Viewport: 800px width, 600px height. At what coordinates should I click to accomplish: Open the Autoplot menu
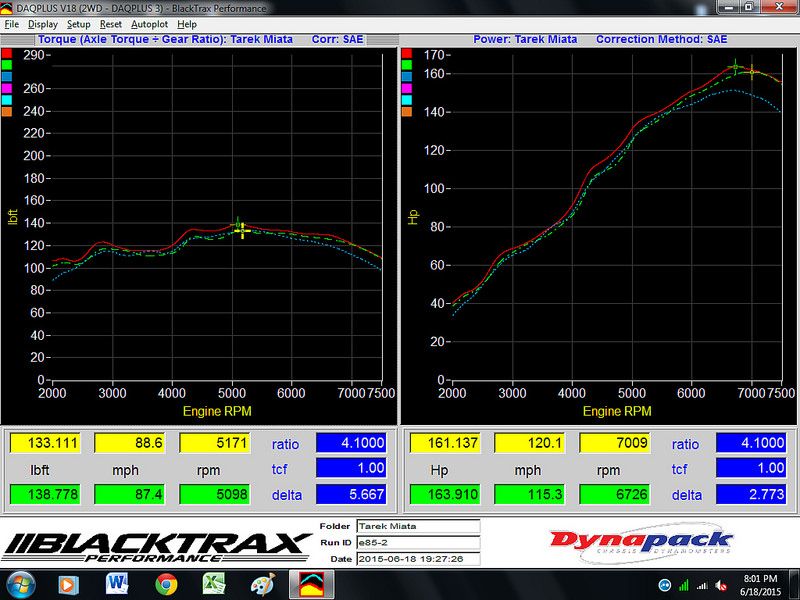149,24
